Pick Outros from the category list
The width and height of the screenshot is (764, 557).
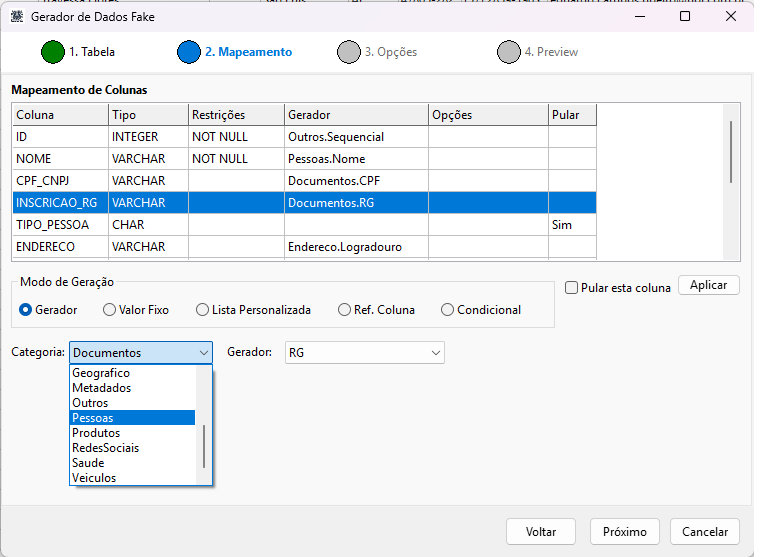point(133,403)
